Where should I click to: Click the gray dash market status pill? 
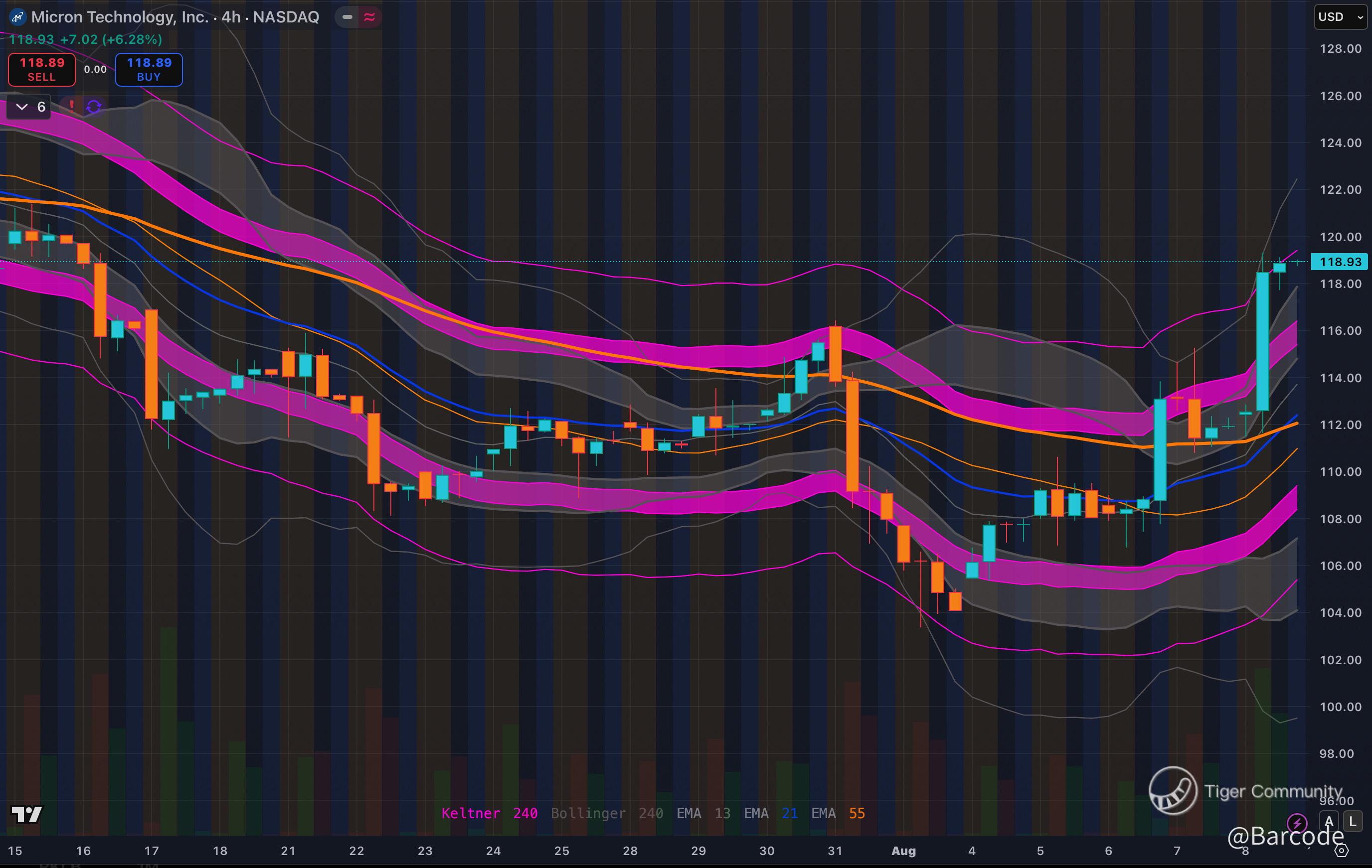347,17
